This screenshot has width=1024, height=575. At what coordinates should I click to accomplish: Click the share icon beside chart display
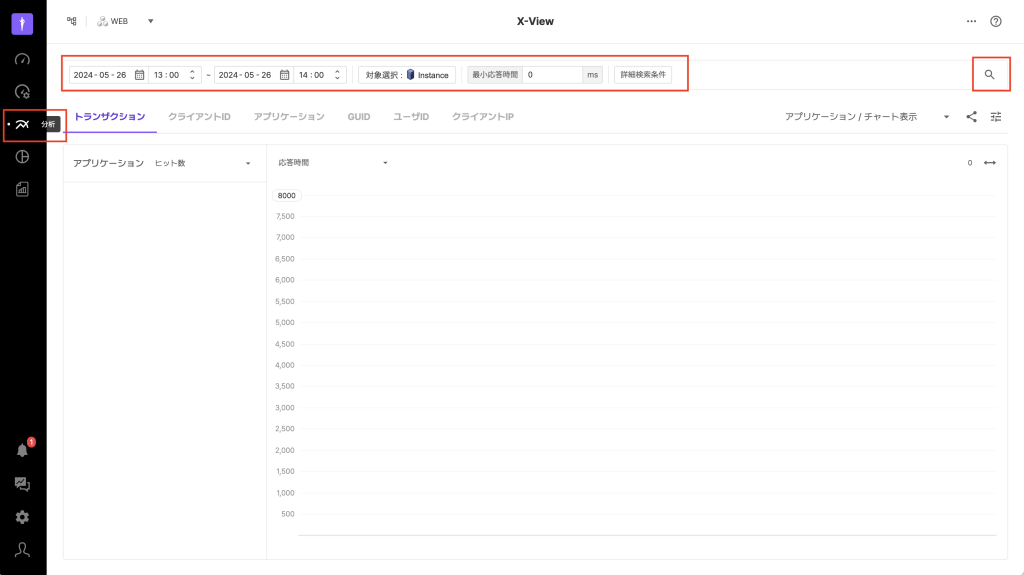(971, 117)
